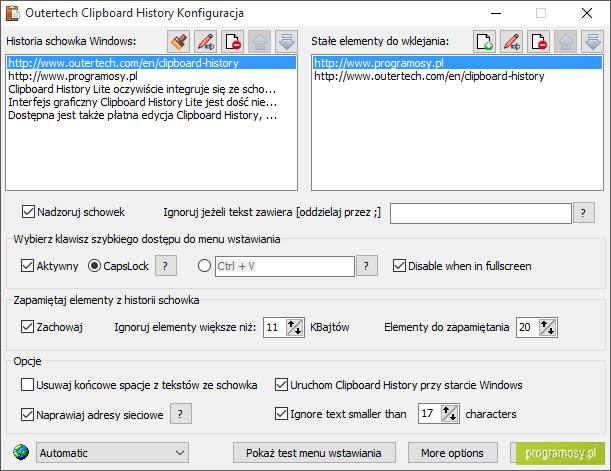Move clipboard history item up

coord(260,41)
